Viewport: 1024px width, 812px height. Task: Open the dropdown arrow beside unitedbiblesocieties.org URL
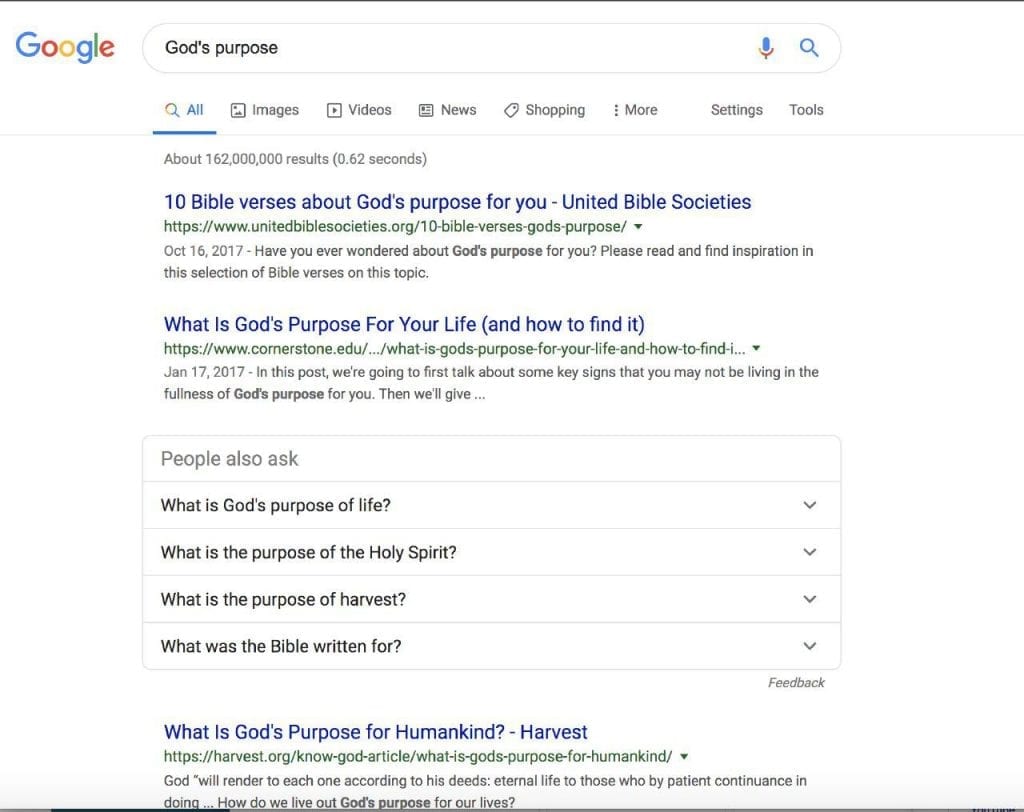coord(638,226)
